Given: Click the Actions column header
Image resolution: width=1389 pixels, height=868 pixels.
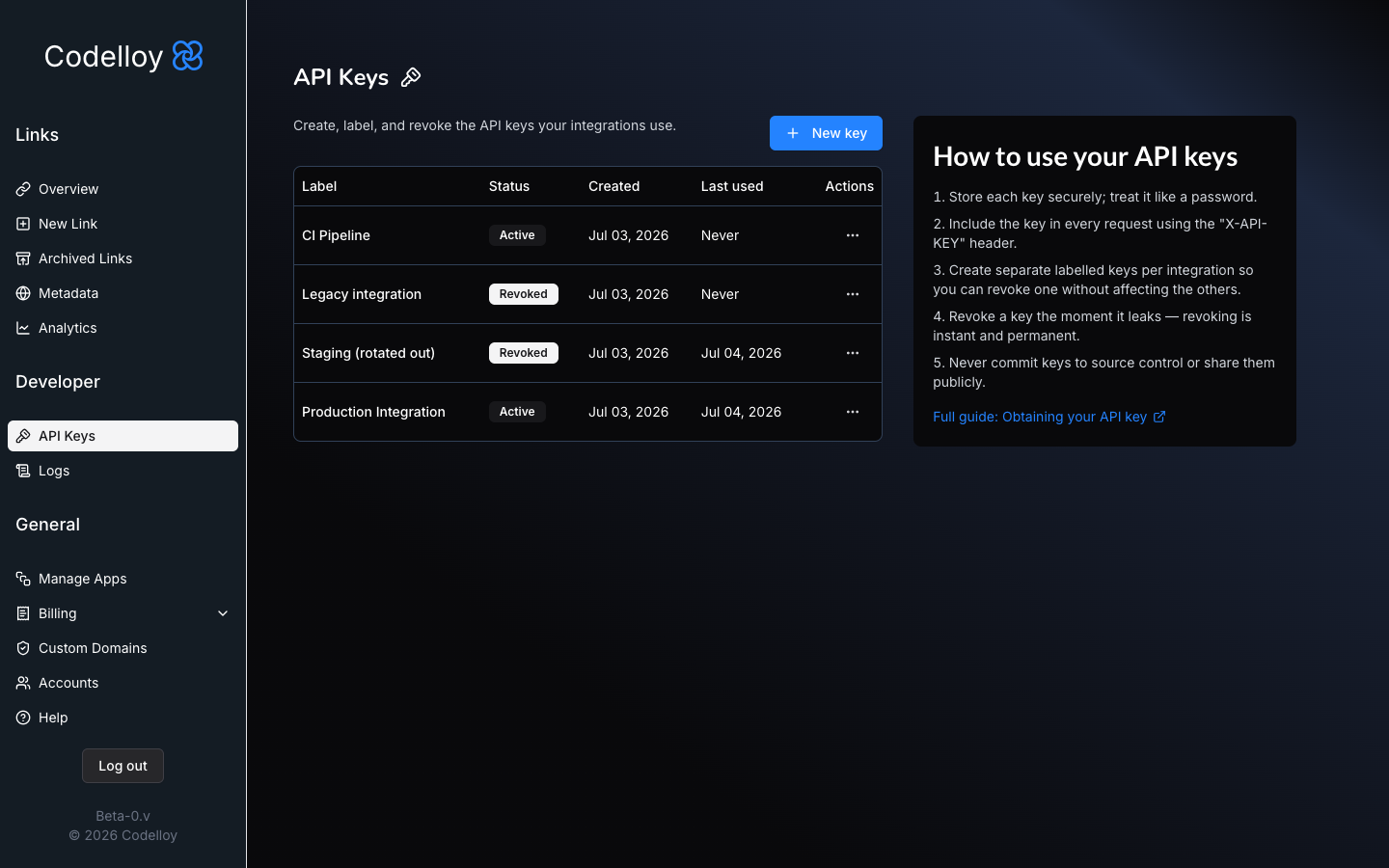Looking at the screenshot, I should pyautogui.click(x=849, y=186).
